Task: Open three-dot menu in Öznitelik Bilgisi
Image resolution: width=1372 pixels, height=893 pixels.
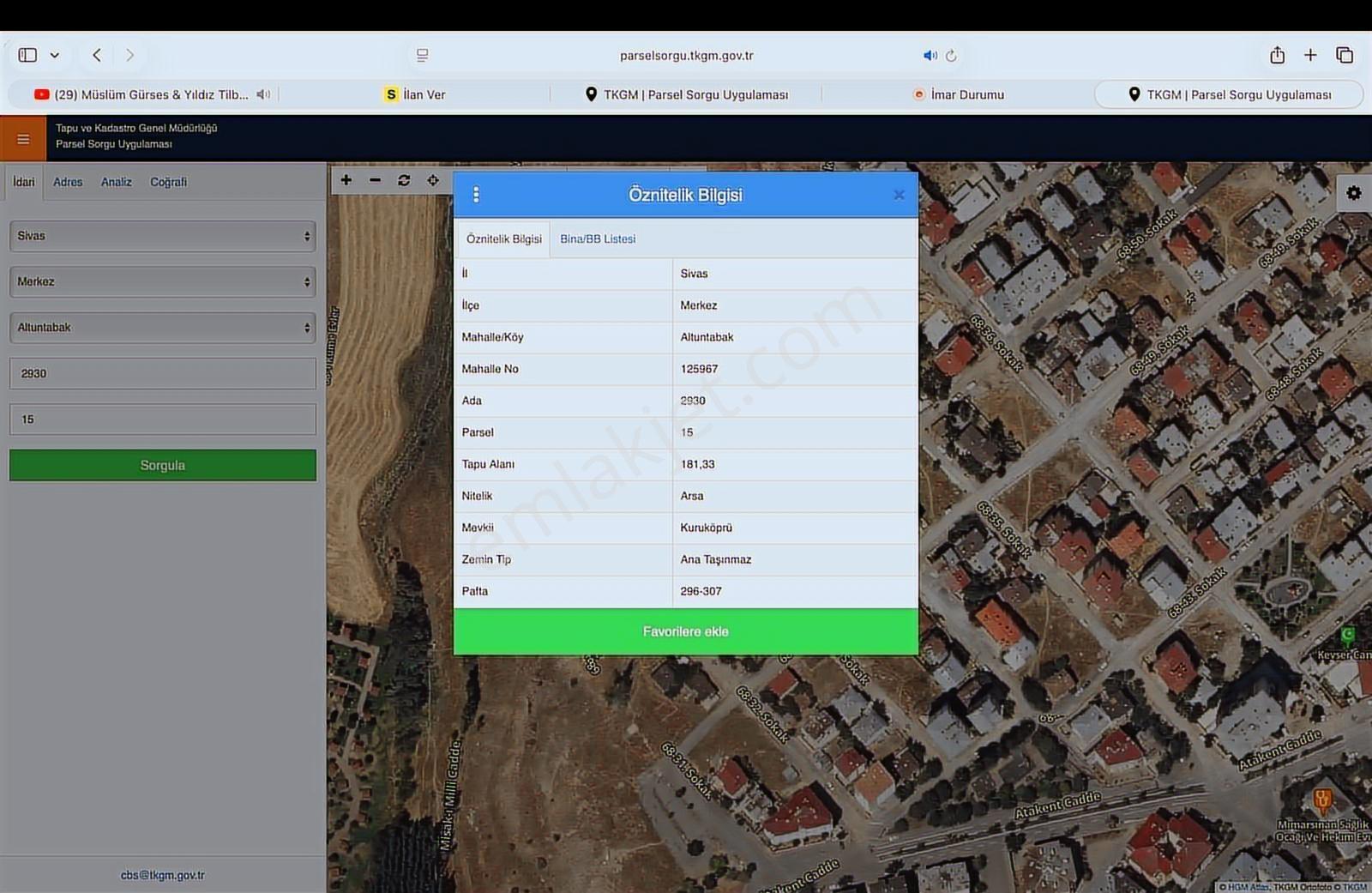Action: (476, 195)
